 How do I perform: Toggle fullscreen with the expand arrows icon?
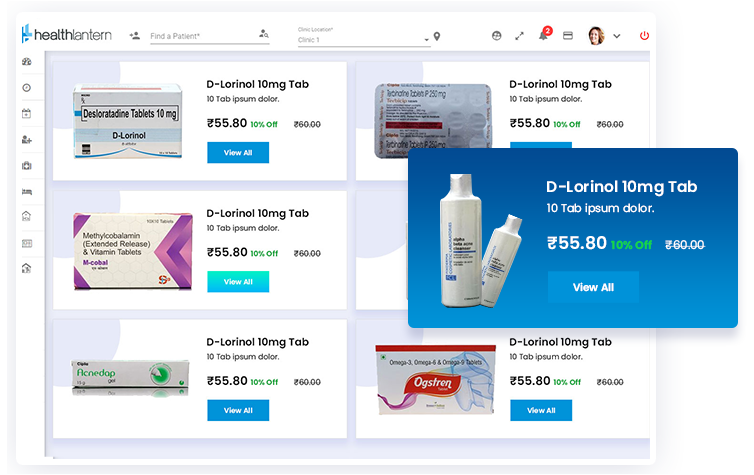(x=519, y=36)
